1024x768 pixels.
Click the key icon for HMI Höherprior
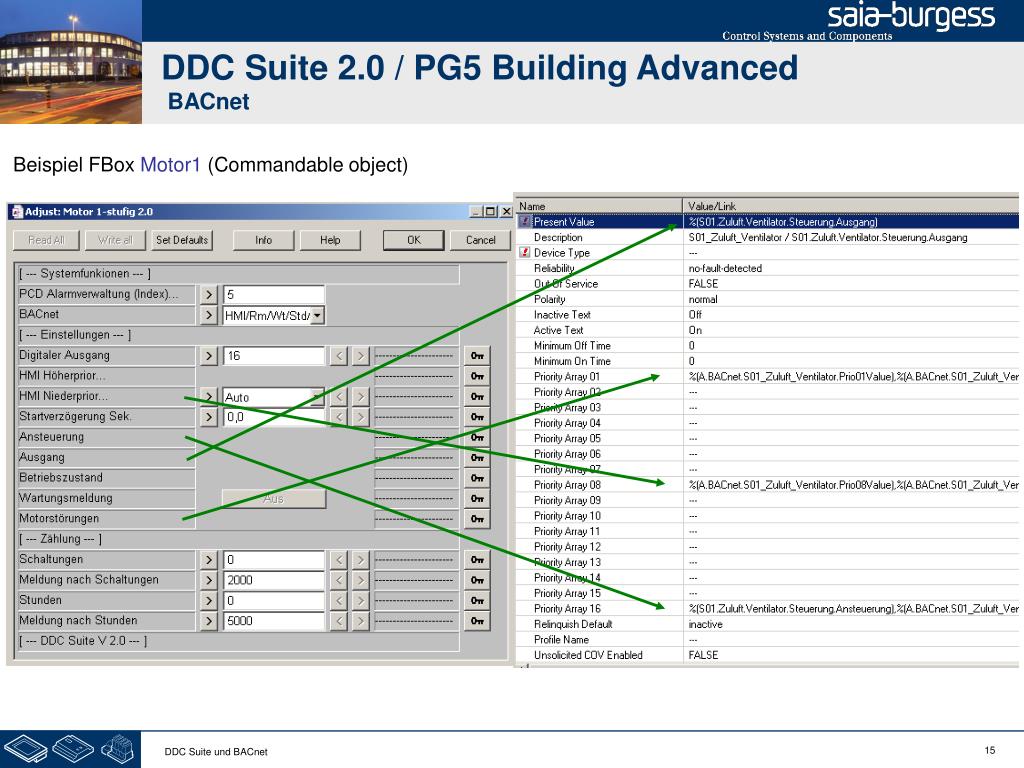click(x=477, y=376)
